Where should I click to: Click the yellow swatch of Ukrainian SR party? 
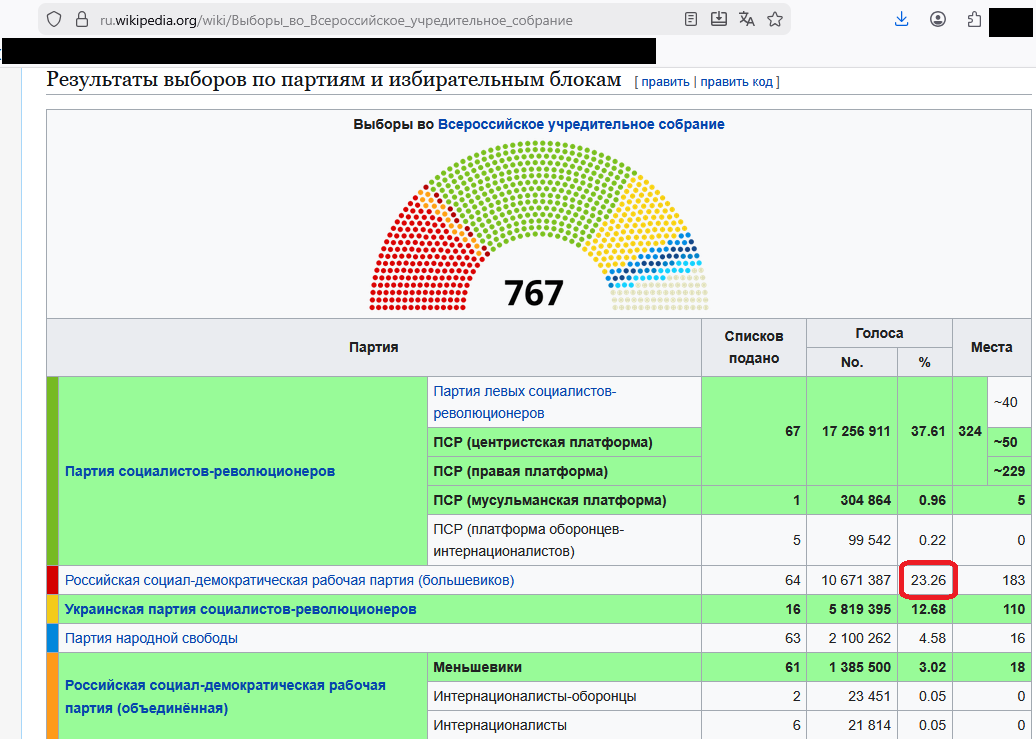[53, 609]
